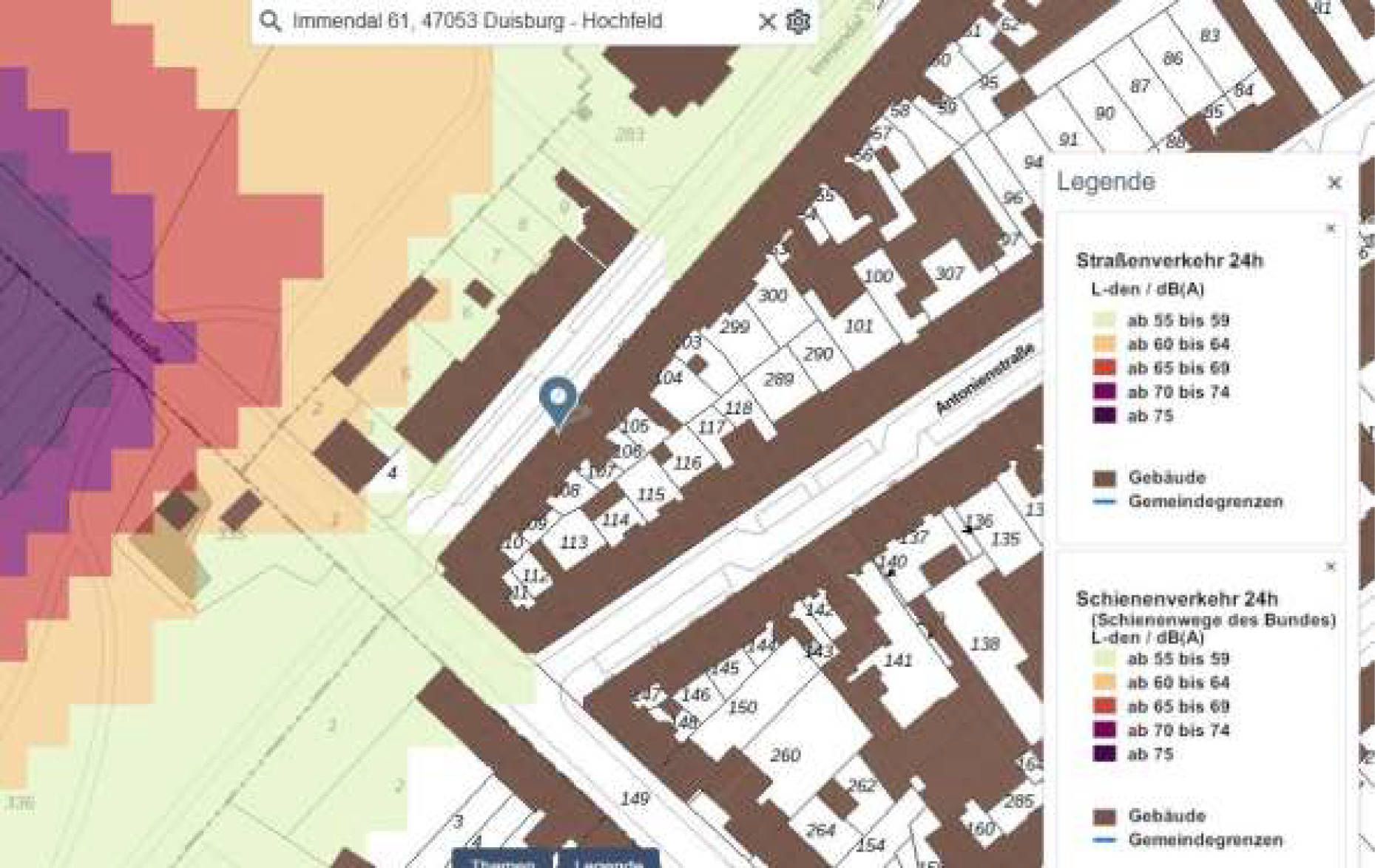The image size is (1375, 868).
Task: Select parcel number 138 on the map
Action: click(984, 645)
